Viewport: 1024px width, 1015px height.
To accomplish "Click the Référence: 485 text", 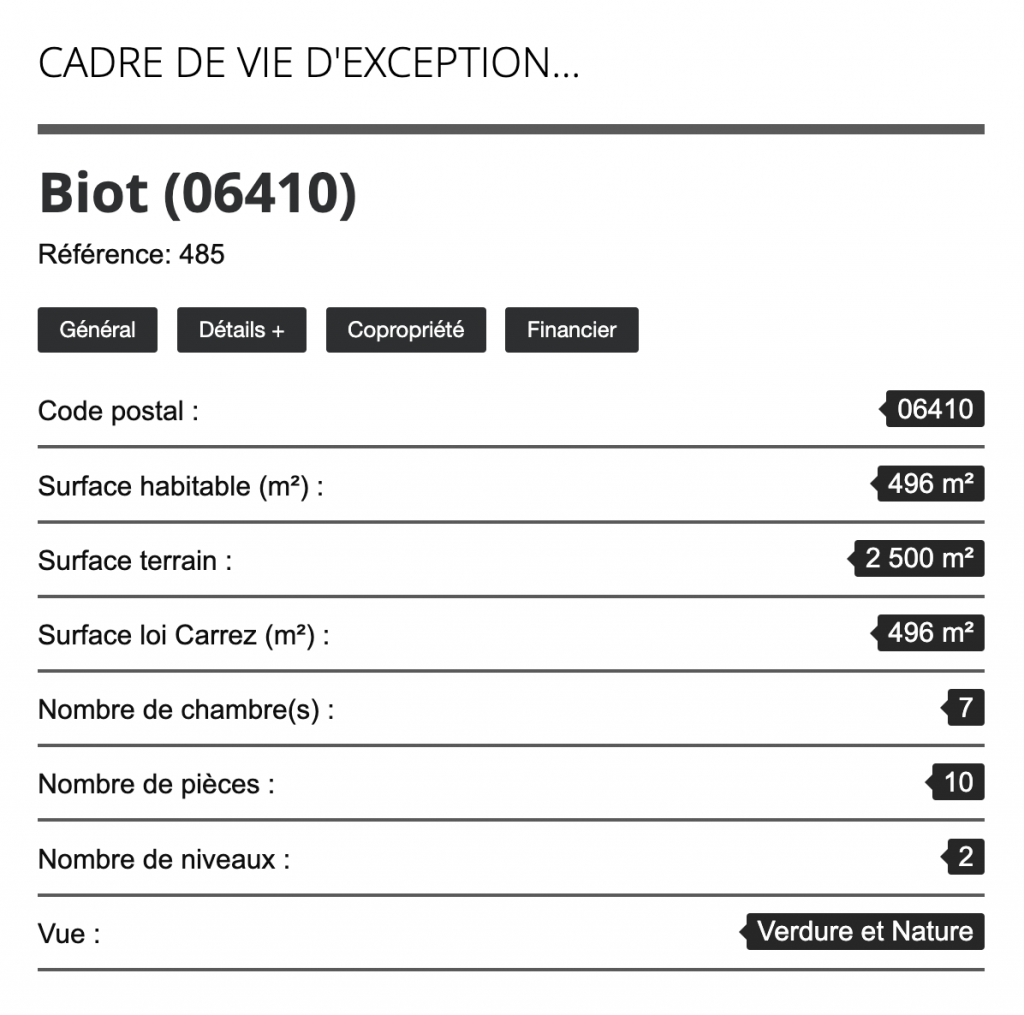I will pos(131,254).
